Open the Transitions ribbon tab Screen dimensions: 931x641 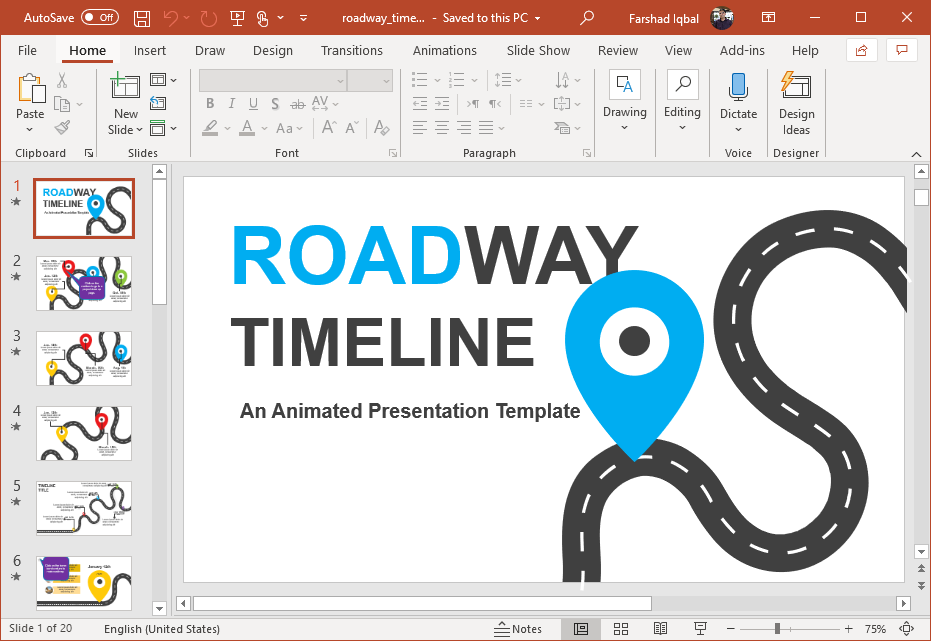(x=351, y=50)
